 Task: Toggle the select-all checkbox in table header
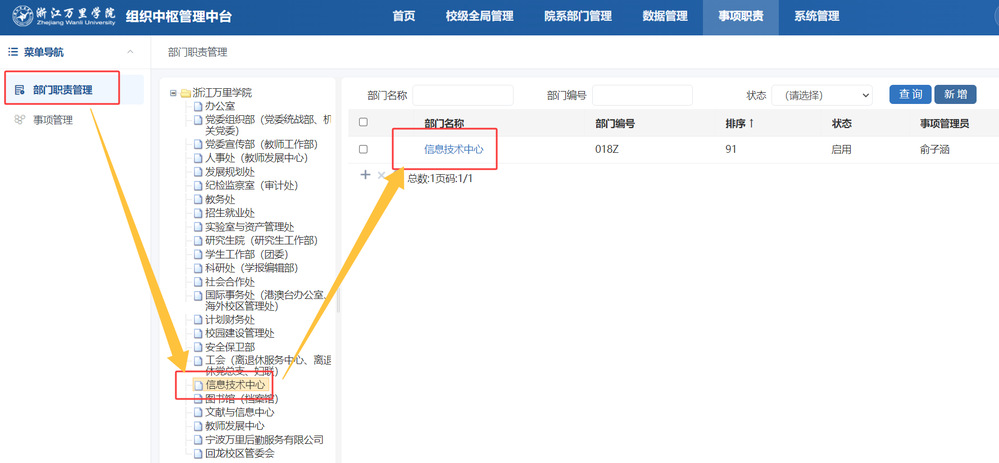363,122
